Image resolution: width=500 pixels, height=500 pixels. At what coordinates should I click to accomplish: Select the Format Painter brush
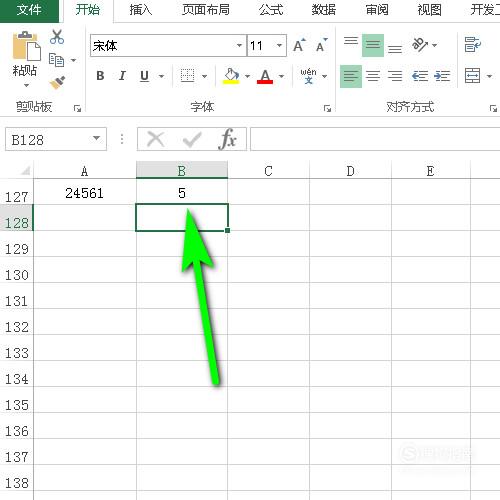[57, 82]
